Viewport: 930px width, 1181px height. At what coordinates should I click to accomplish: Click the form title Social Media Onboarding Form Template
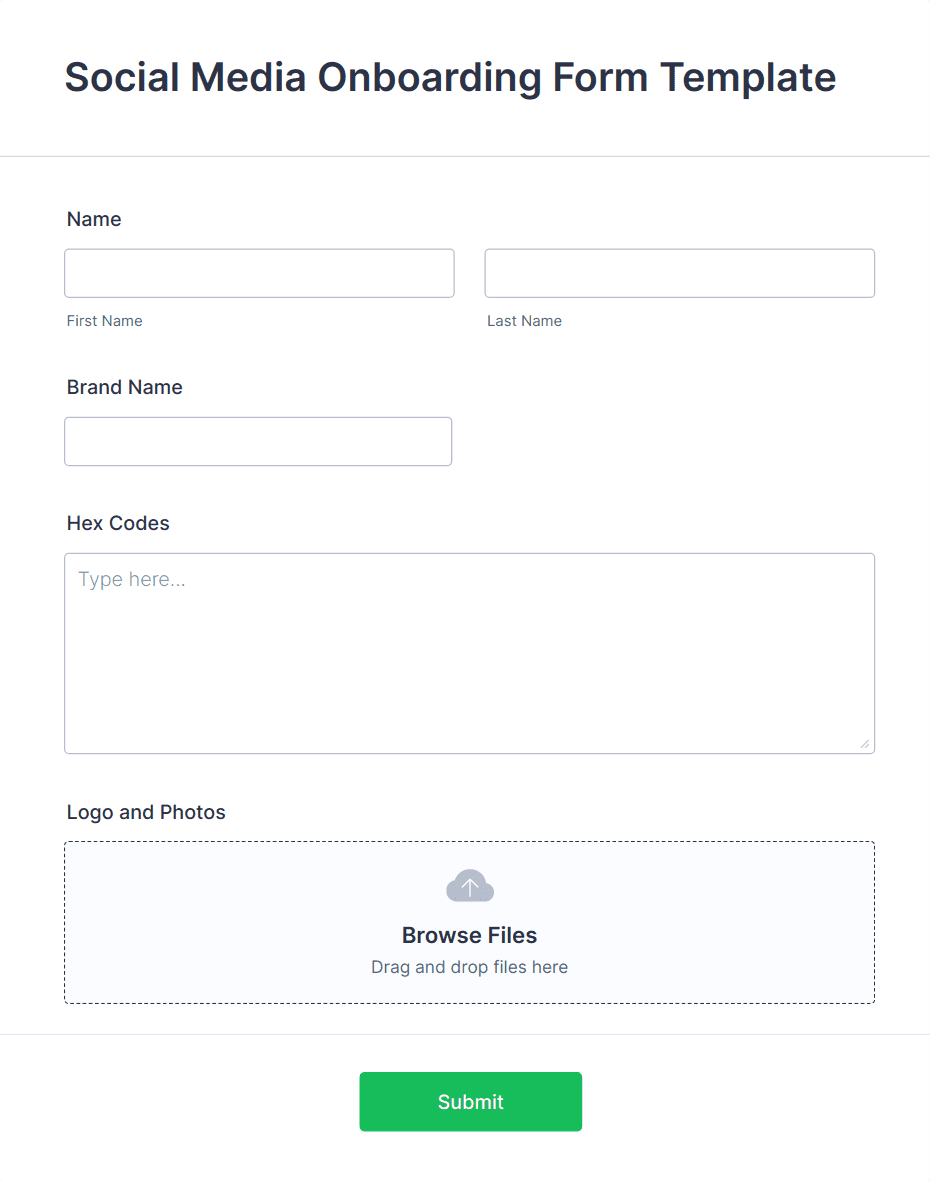point(450,77)
